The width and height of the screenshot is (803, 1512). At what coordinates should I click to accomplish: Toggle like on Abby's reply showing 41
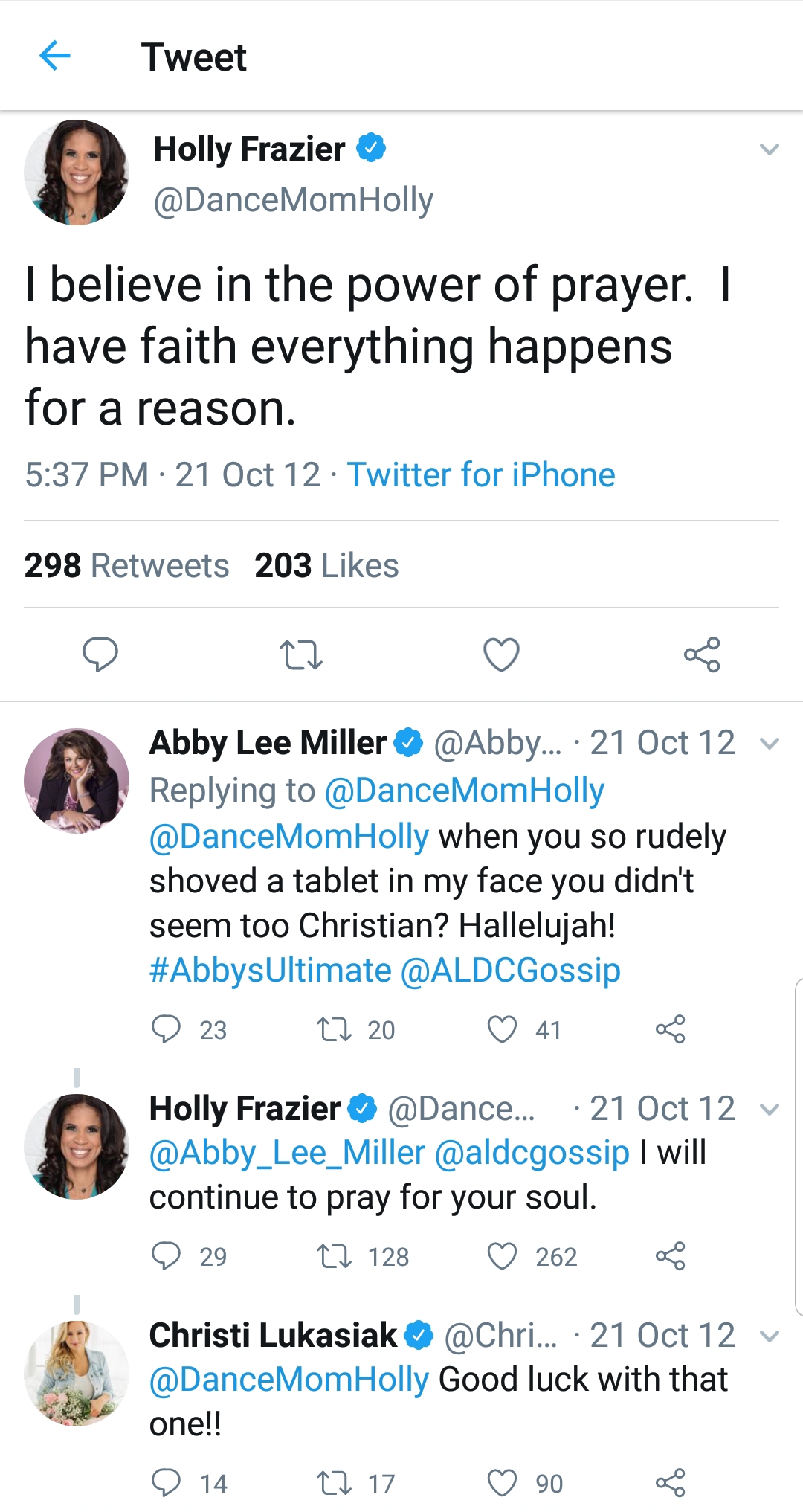click(x=503, y=1029)
